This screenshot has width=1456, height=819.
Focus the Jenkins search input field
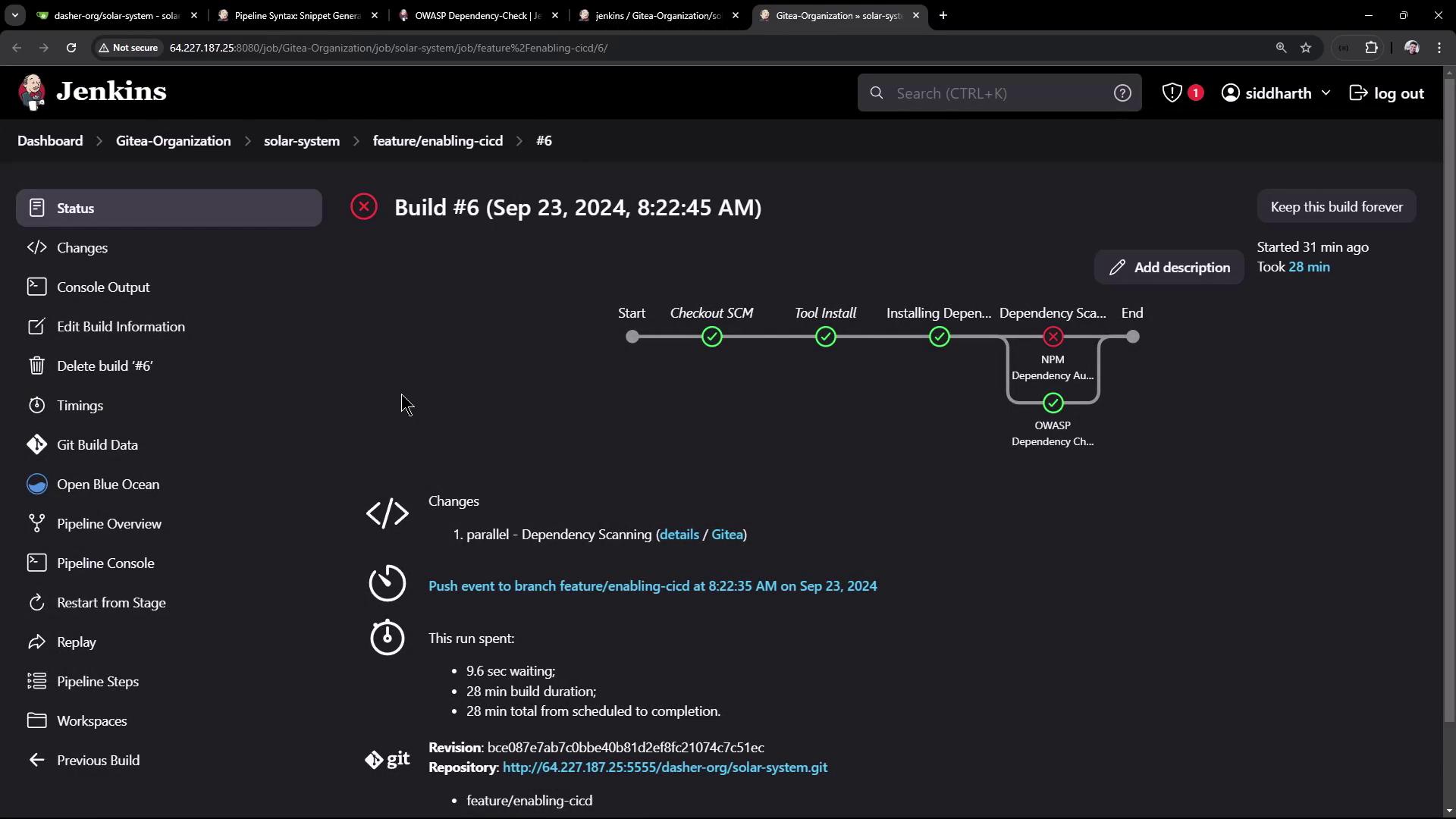(993, 93)
